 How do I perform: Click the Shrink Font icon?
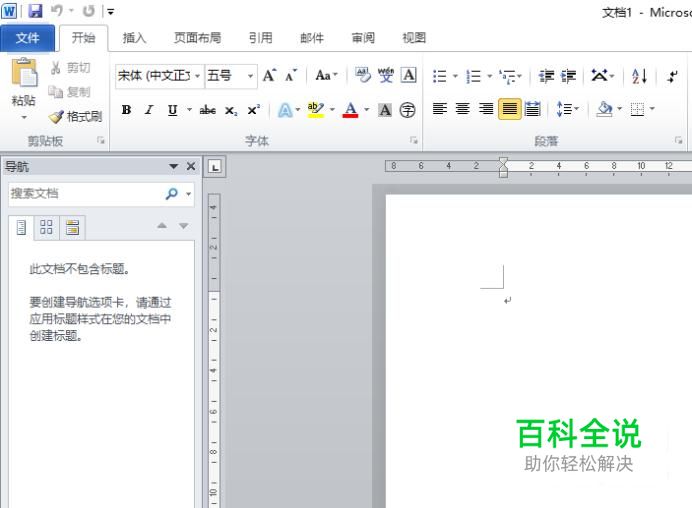(x=291, y=75)
